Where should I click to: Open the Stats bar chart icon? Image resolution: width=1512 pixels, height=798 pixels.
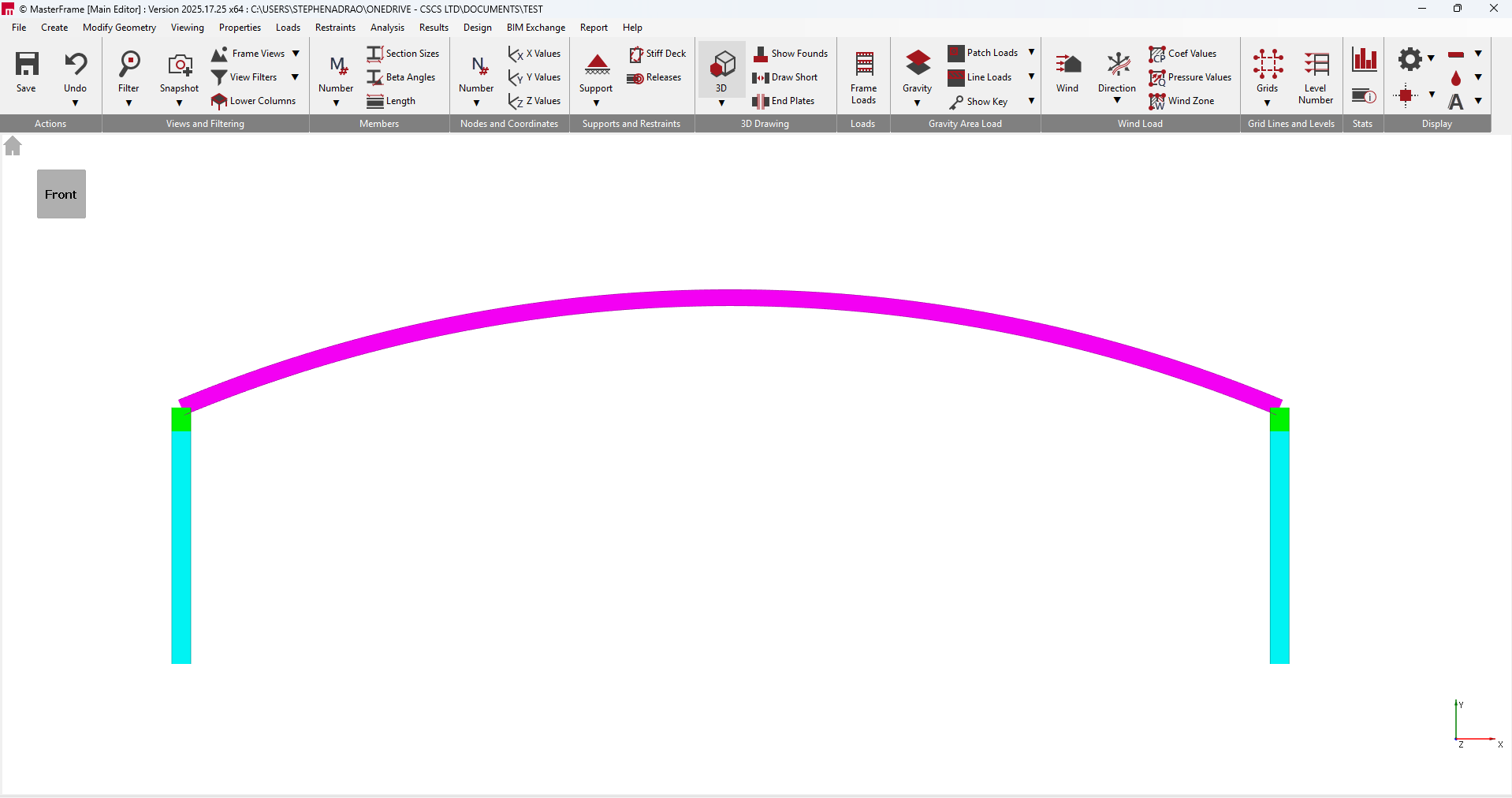(x=1364, y=59)
